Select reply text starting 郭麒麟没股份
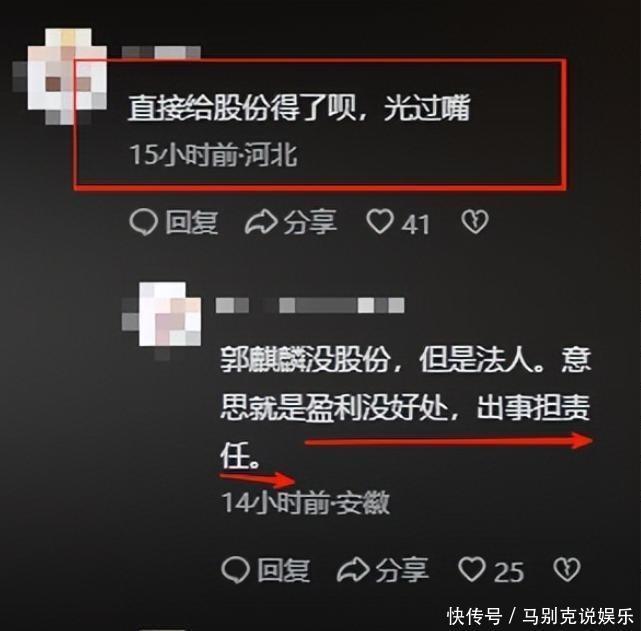 point(406,408)
